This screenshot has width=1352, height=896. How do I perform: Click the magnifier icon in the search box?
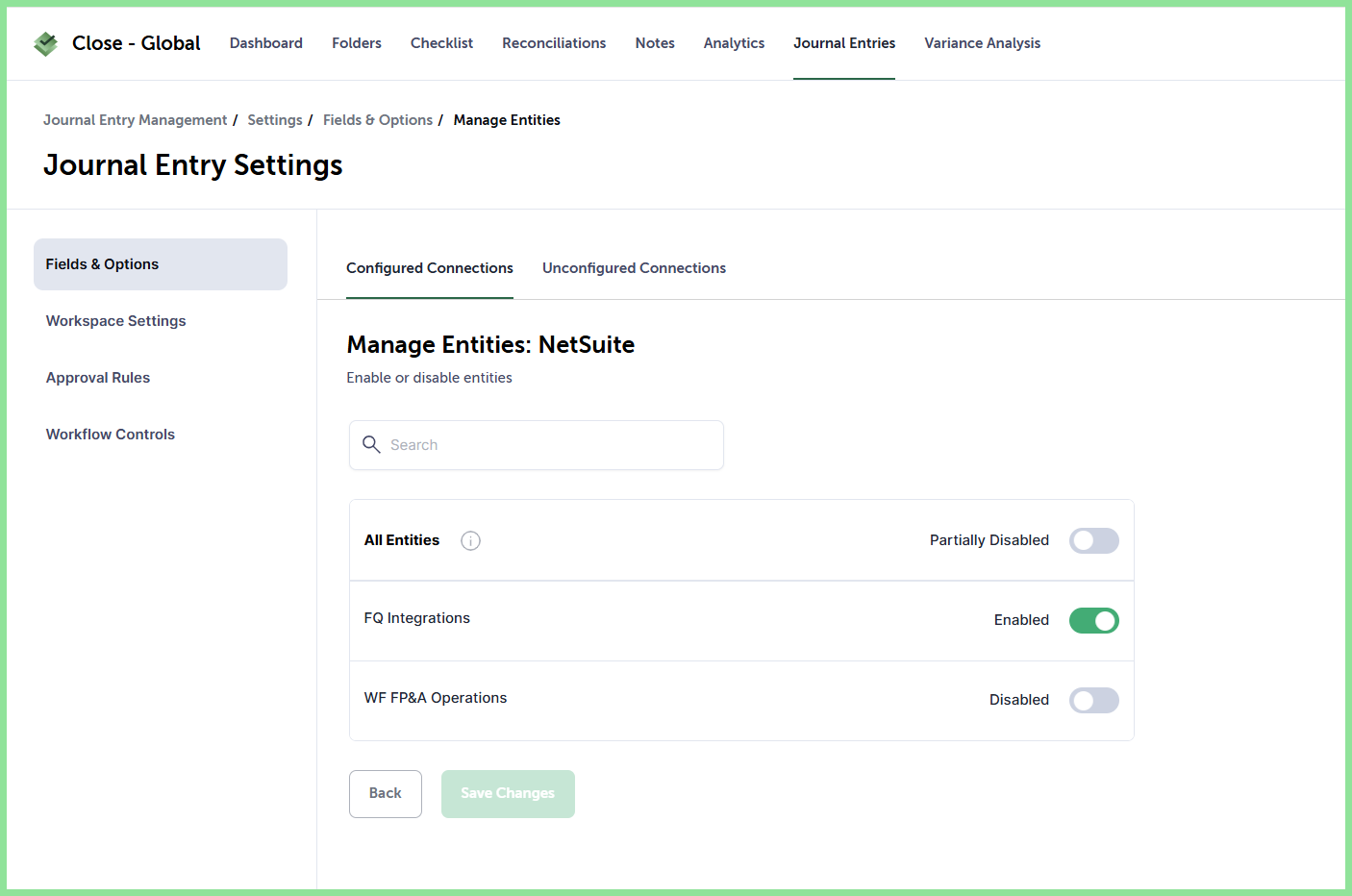coord(371,444)
